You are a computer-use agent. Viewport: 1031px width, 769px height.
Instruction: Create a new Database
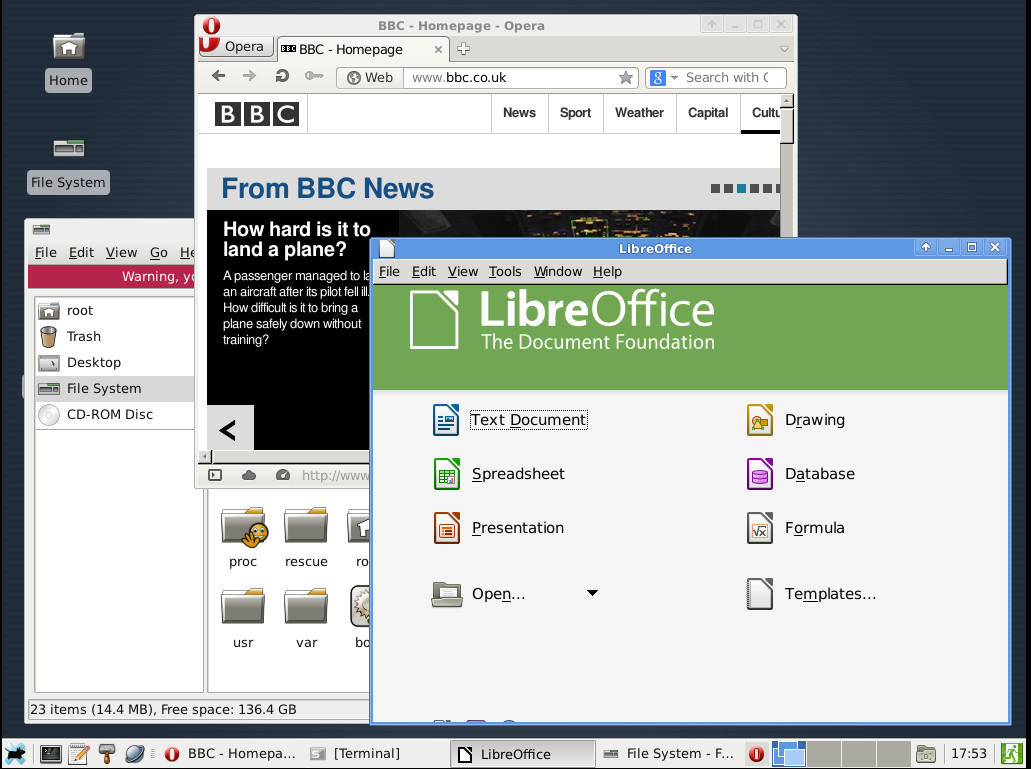[x=801, y=474]
